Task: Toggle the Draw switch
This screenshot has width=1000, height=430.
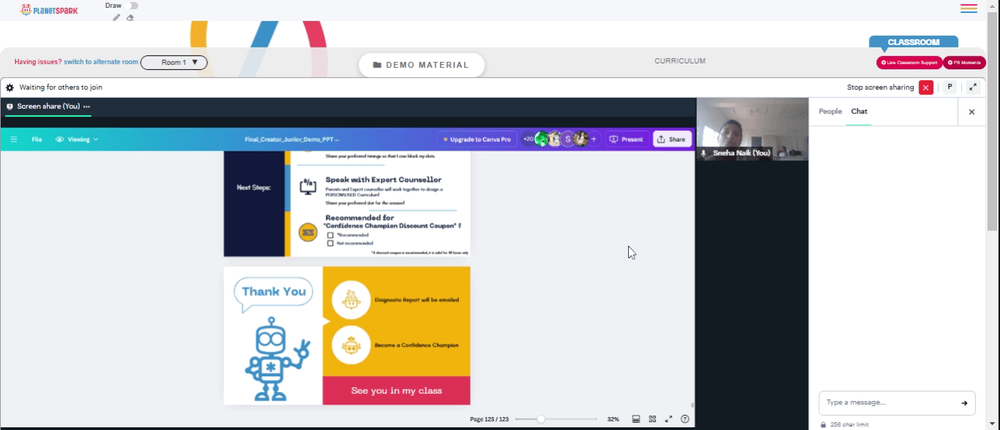Action: pyautogui.click(x=133, y=6)
